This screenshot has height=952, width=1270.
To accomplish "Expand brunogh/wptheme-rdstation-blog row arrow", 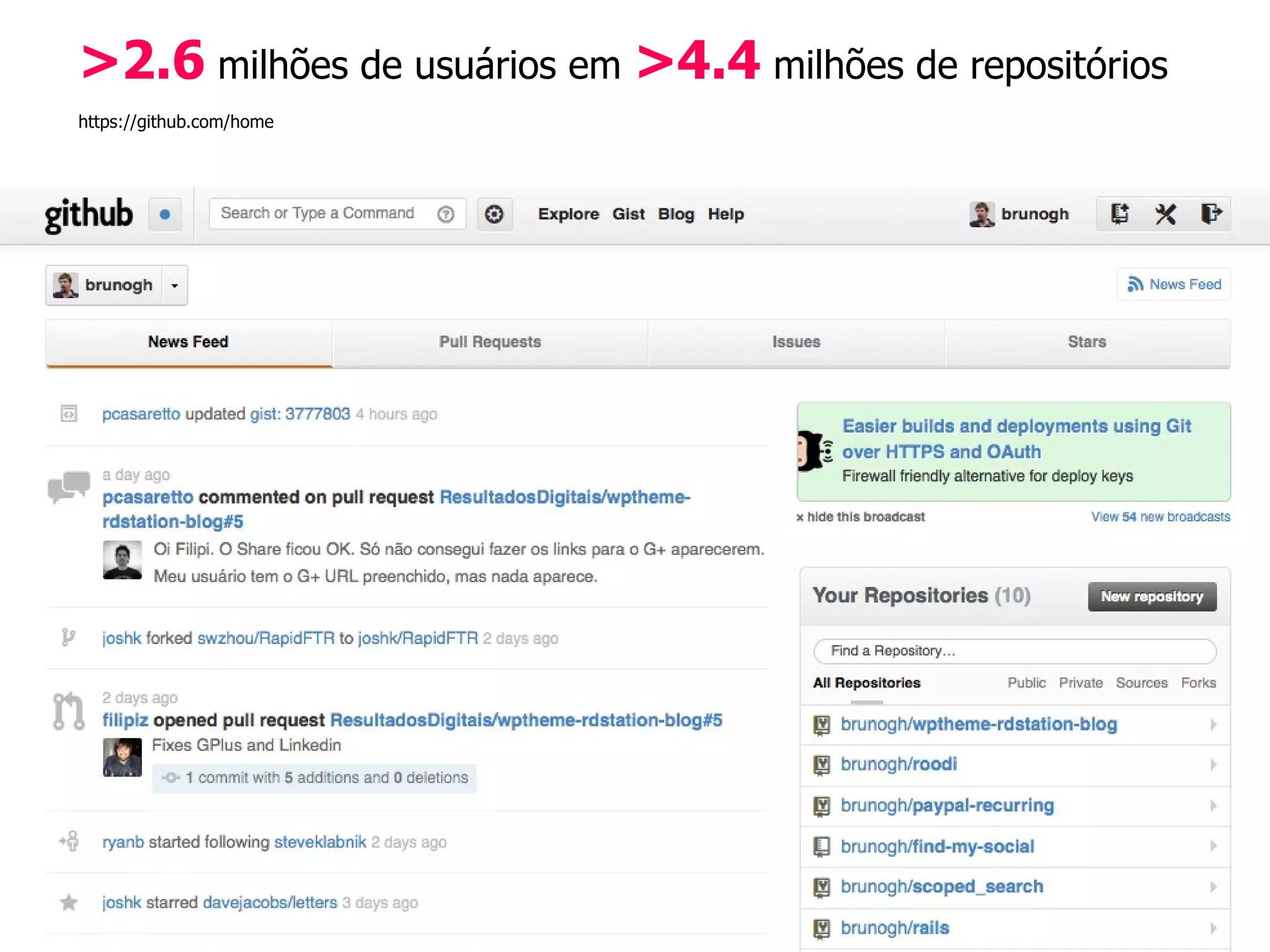I will [1213, 724].
